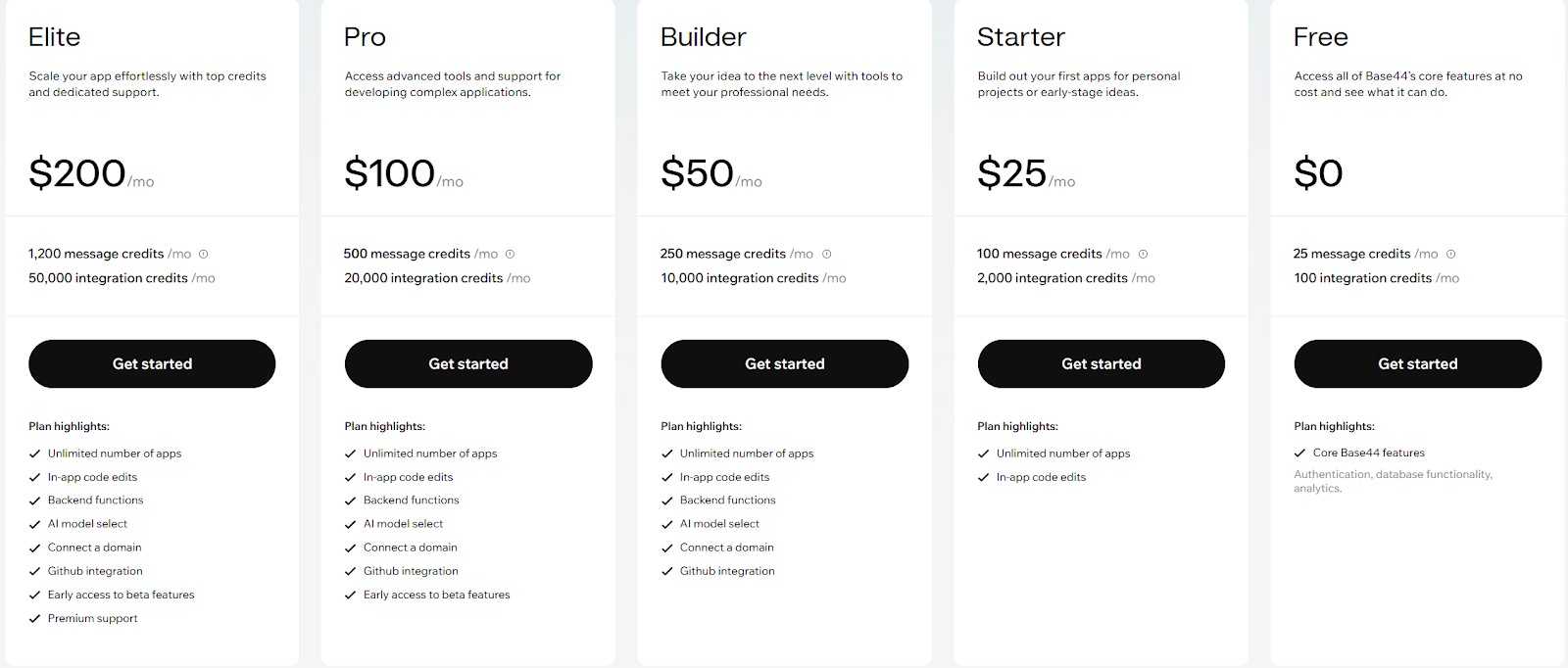Click Get started under the Pro plan
The width and height of the screenshot is (1568, 668).
point(467,363)
